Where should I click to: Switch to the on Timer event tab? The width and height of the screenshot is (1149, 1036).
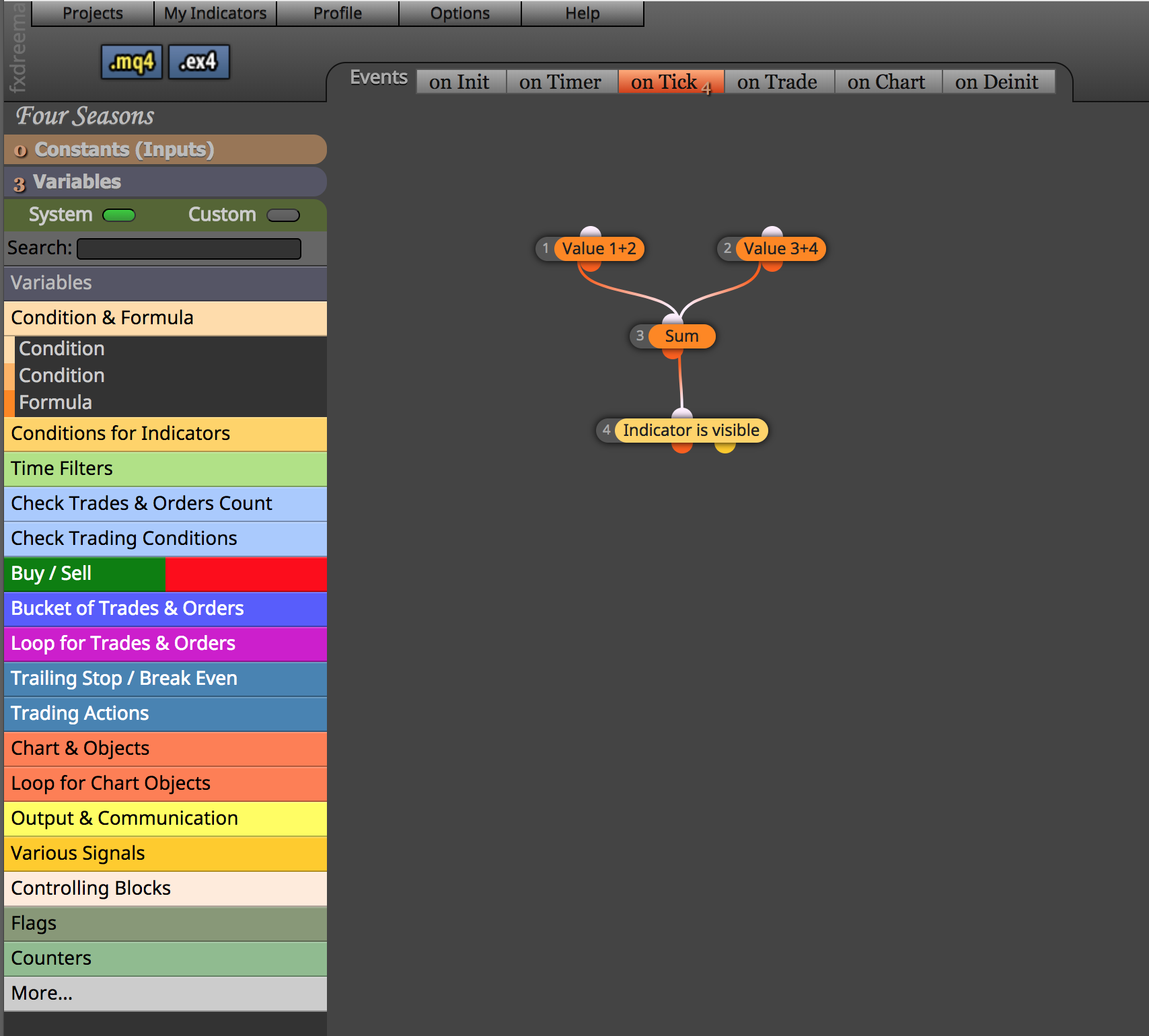point(562,82)
